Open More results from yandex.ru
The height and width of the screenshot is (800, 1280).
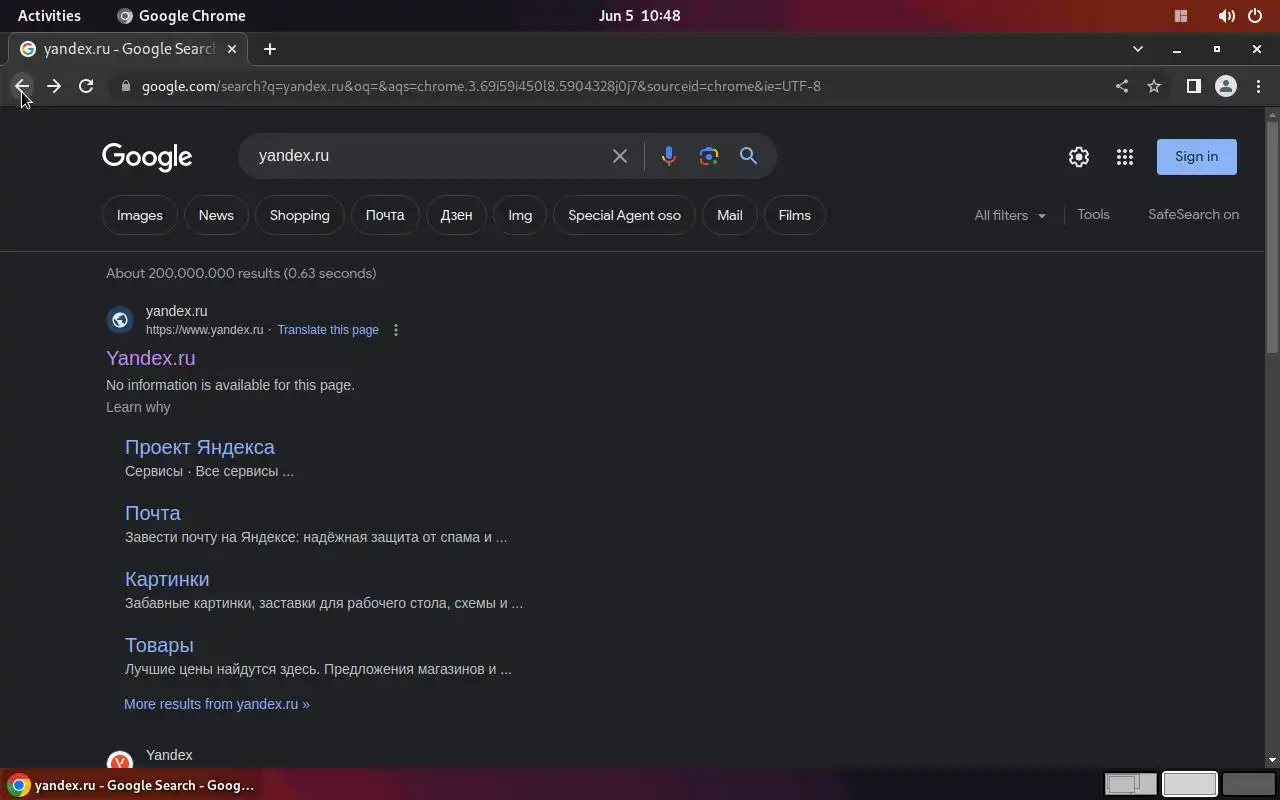coord(217,704)
